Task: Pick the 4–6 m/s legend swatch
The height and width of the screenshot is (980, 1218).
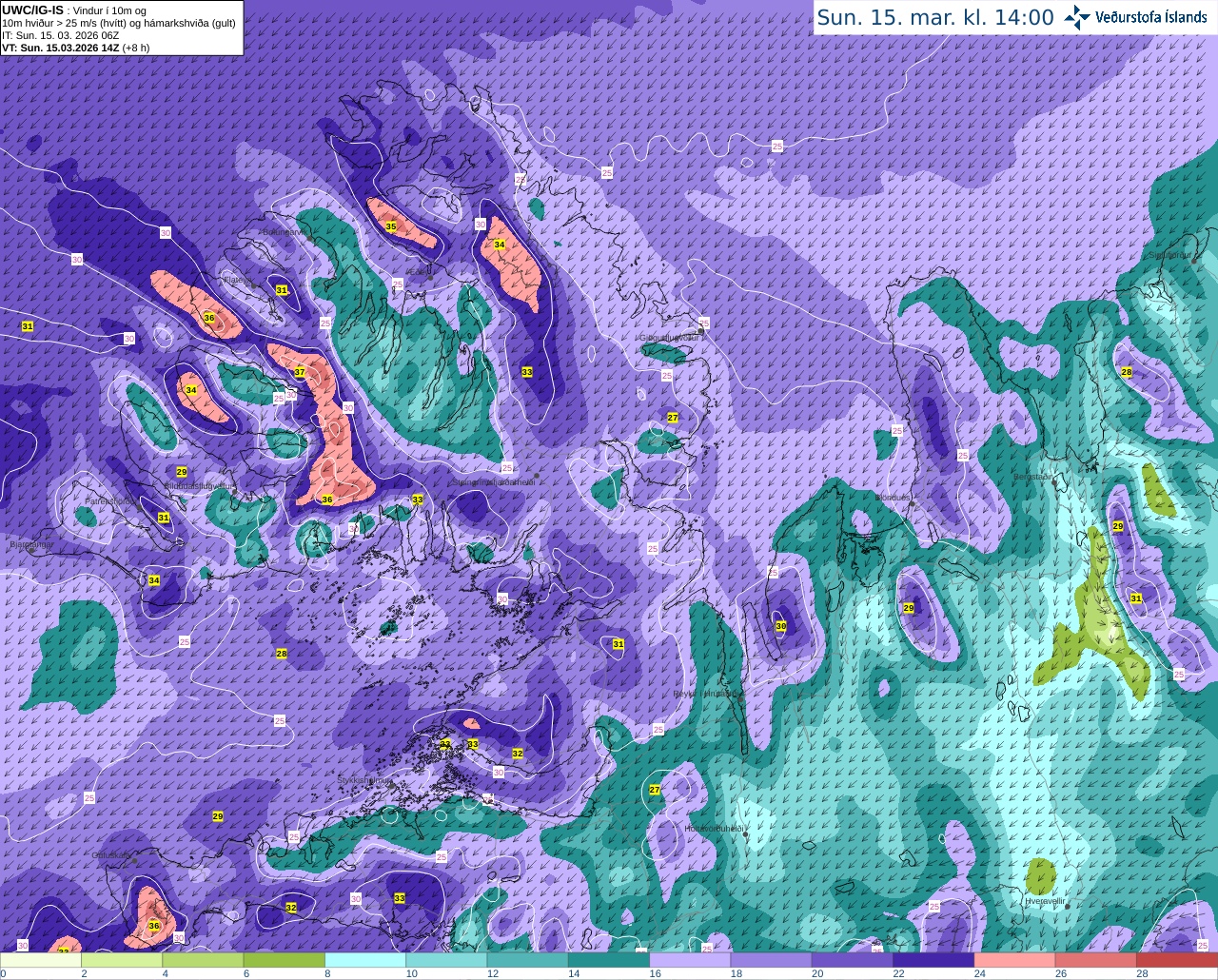Action: coord(203,960)
